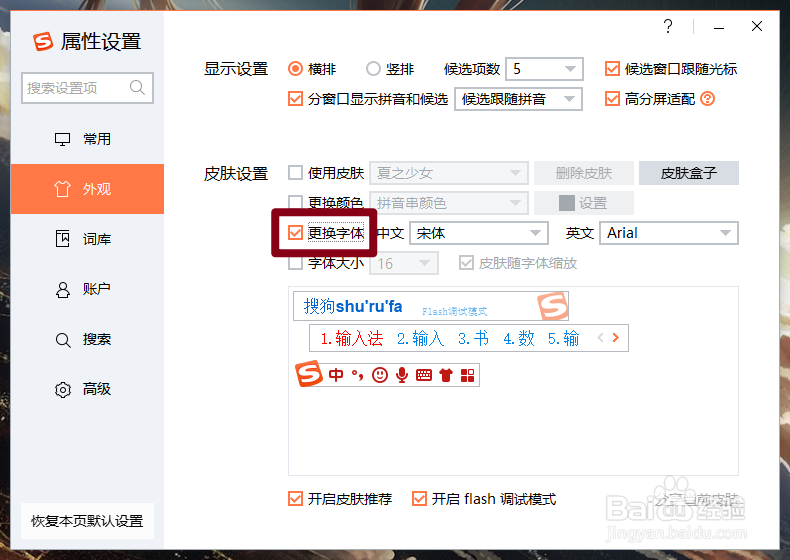Click the magnifier icon in search settings box
This screenshot has height=560, width=790.
coord(137,88)
